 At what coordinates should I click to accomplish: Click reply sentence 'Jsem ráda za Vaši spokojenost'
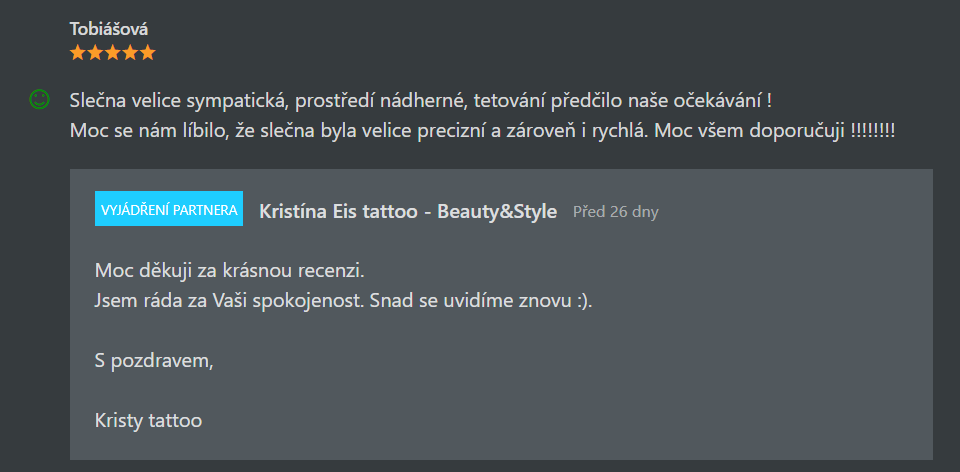coord(230,302)
